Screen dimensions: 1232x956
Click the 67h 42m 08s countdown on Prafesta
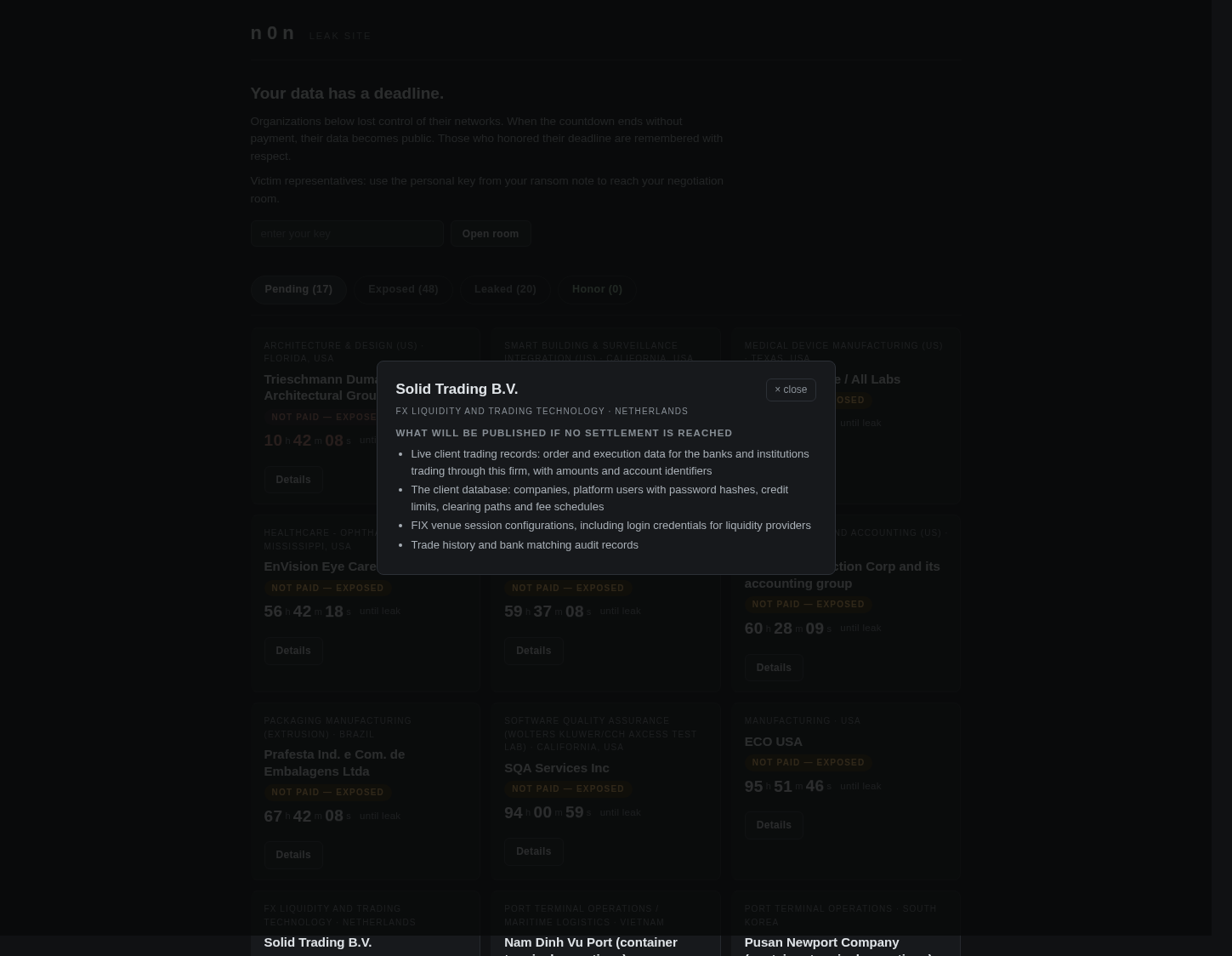point(307,817)
